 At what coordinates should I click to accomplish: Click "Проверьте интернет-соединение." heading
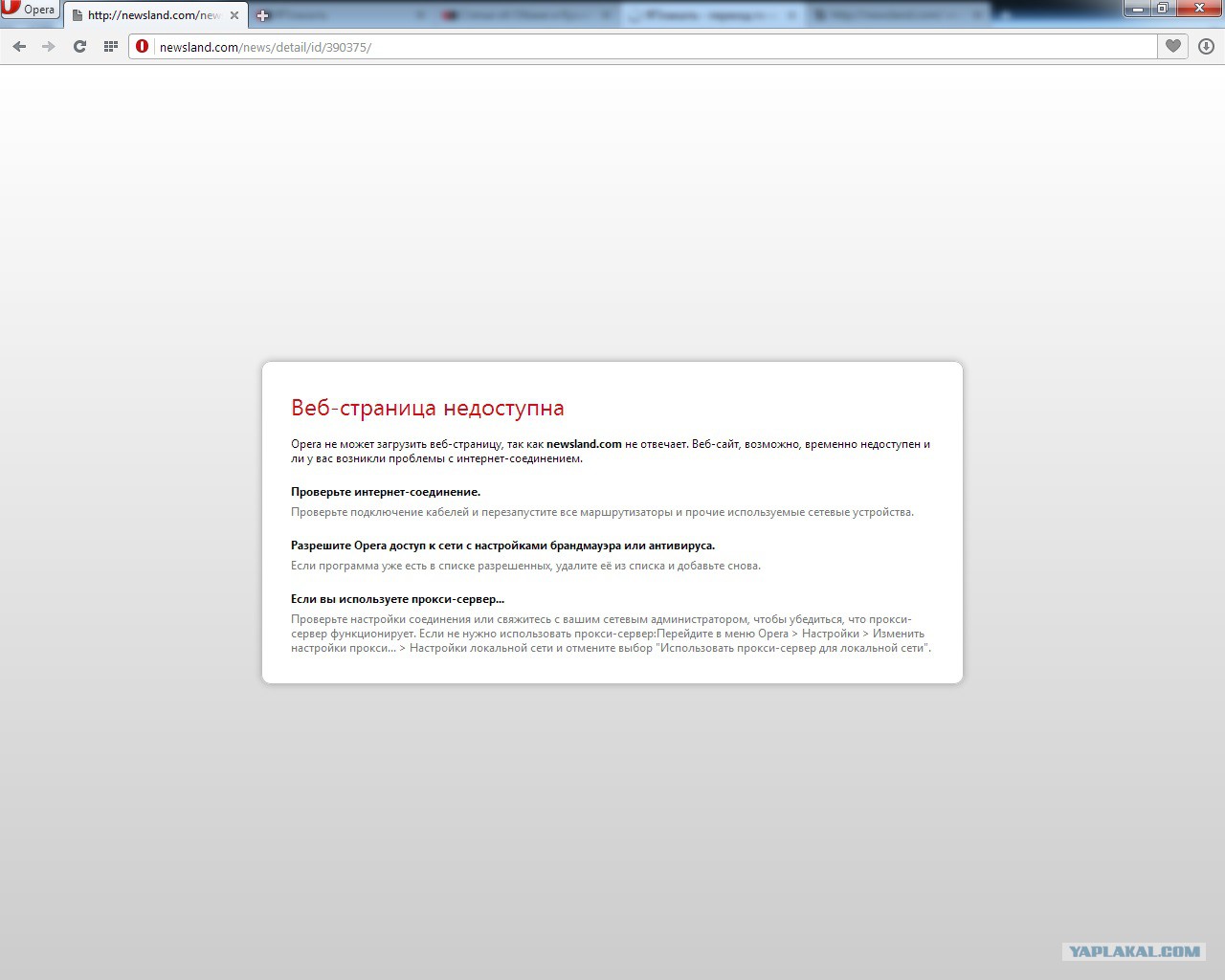point(386,492)
